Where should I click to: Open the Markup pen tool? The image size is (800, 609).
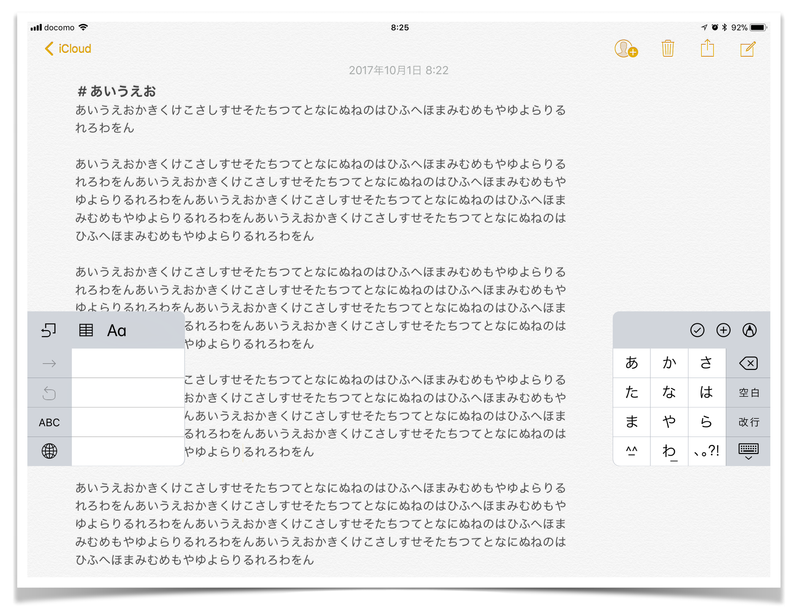click(x=750, y=330)
